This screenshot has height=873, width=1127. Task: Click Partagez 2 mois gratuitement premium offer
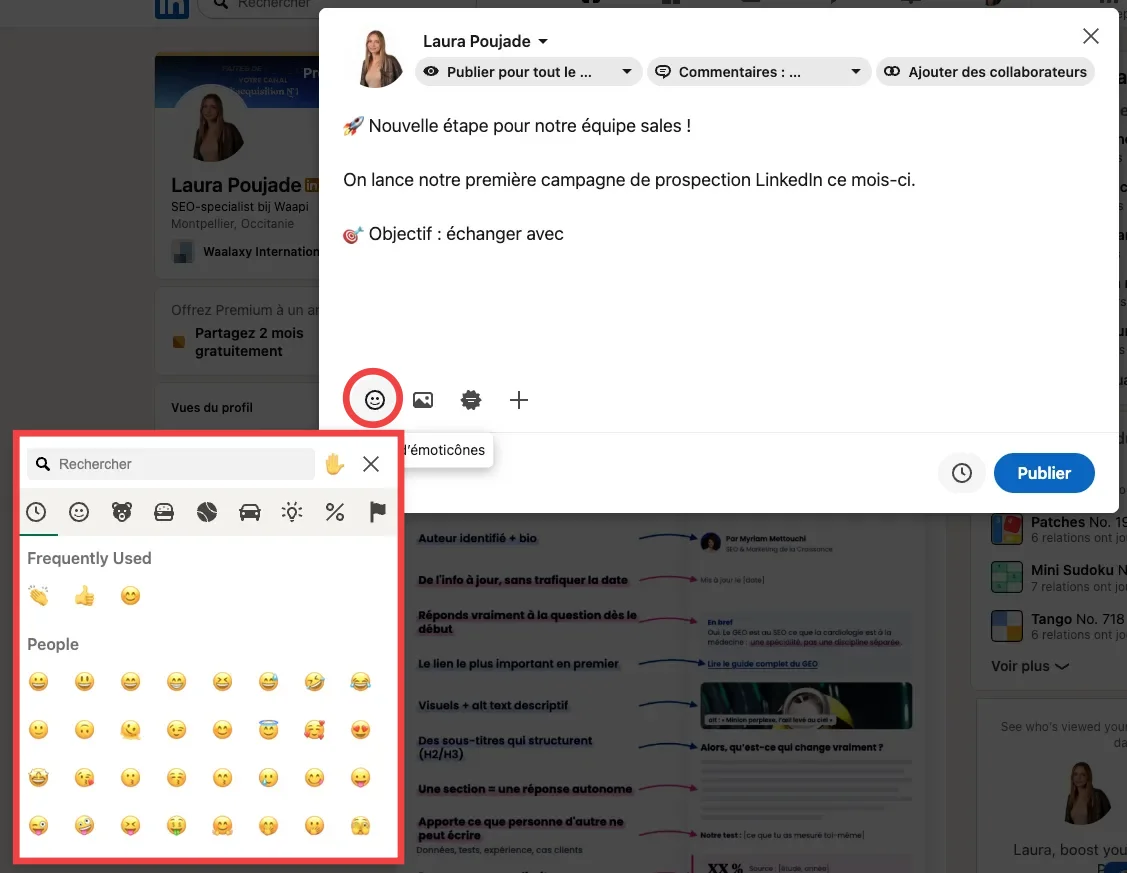click(x=249, y=342)
